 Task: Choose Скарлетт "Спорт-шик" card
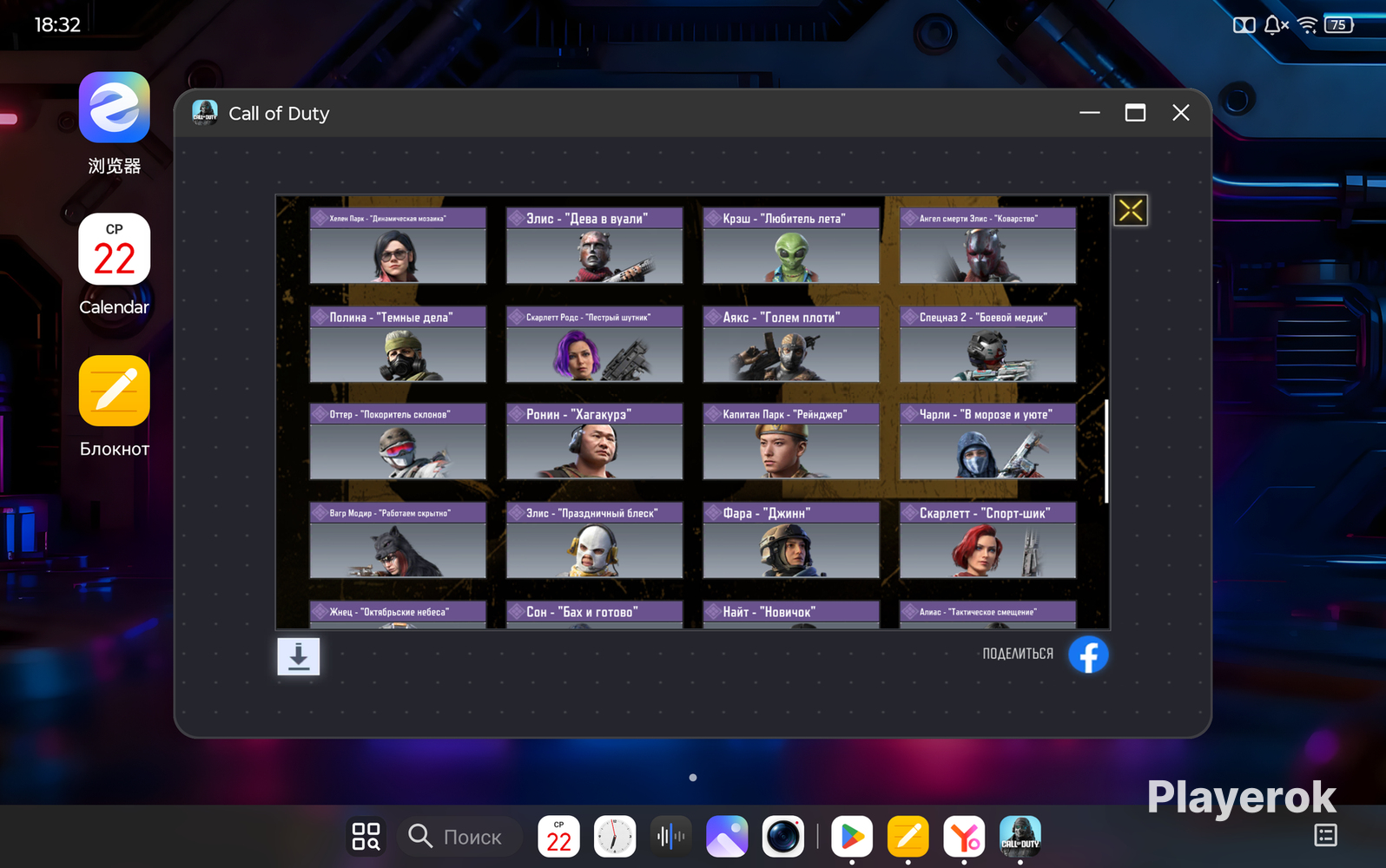pyautogui.click(x=988, y=540)
